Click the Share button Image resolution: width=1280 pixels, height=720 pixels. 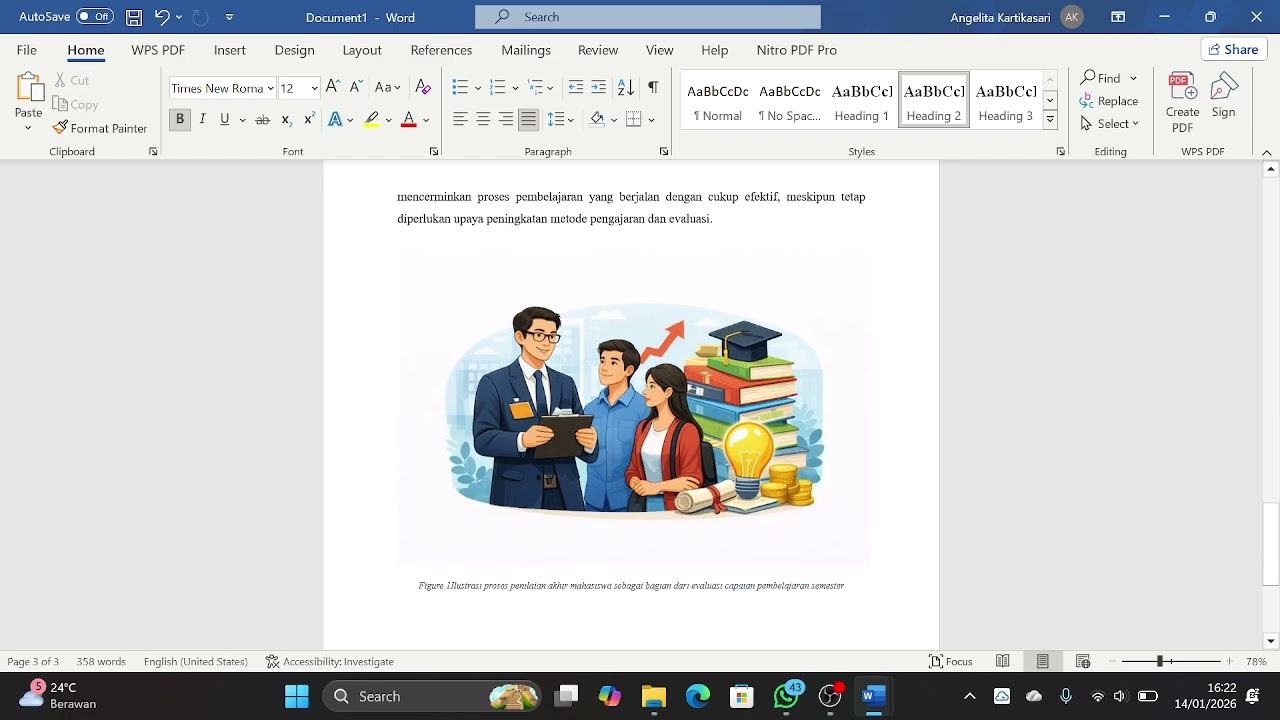(x=1233, y=50)
